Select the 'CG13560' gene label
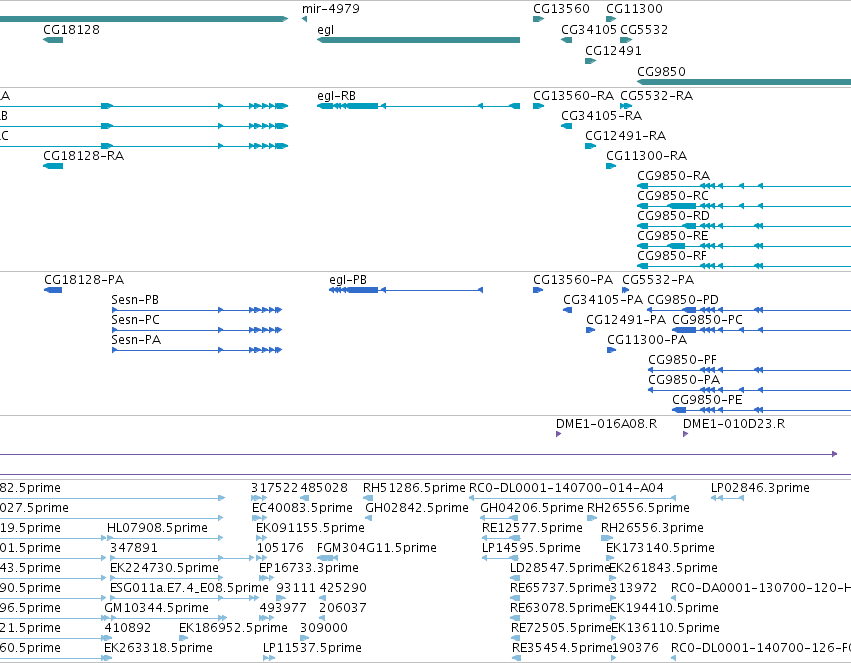851x663 pixels. [561, 9]
